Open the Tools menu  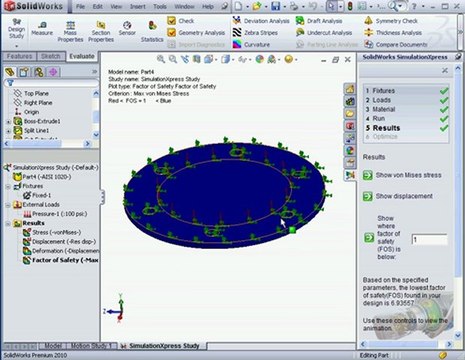tap(160, 6)
